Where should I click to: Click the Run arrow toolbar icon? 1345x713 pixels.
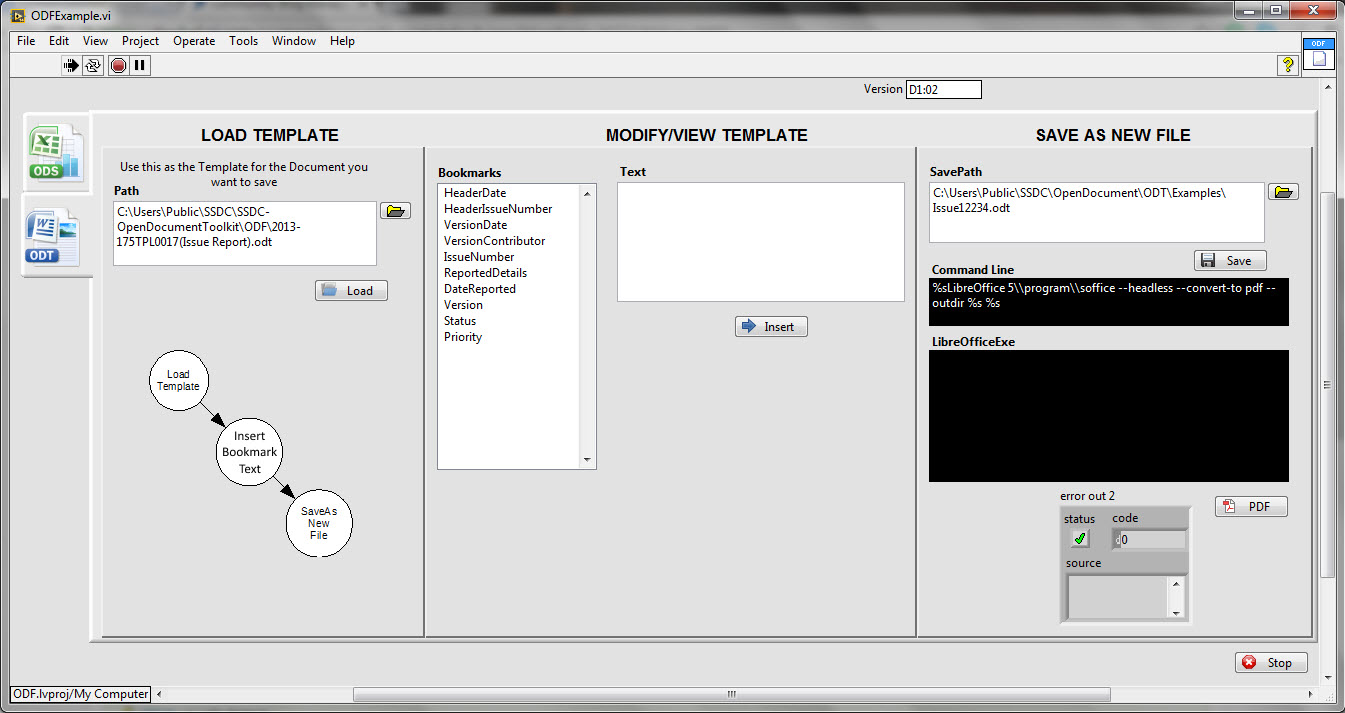pyautogui.click(x=71, y=66)
